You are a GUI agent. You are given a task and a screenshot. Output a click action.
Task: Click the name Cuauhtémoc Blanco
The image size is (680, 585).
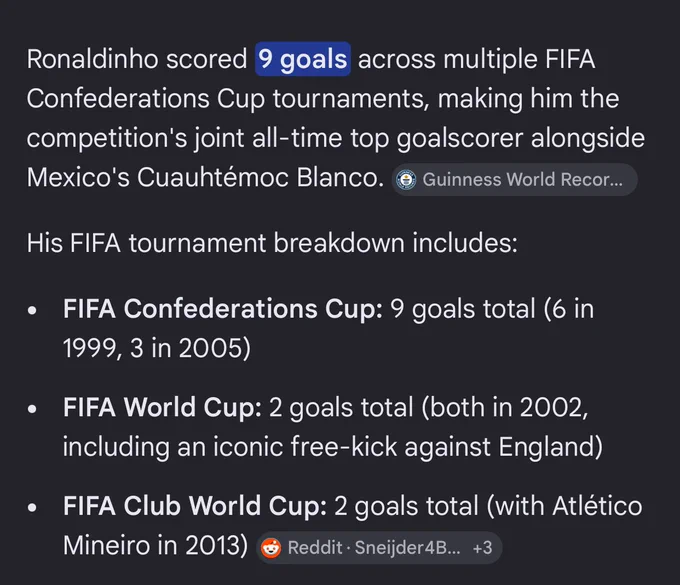(x=260, y=177)
